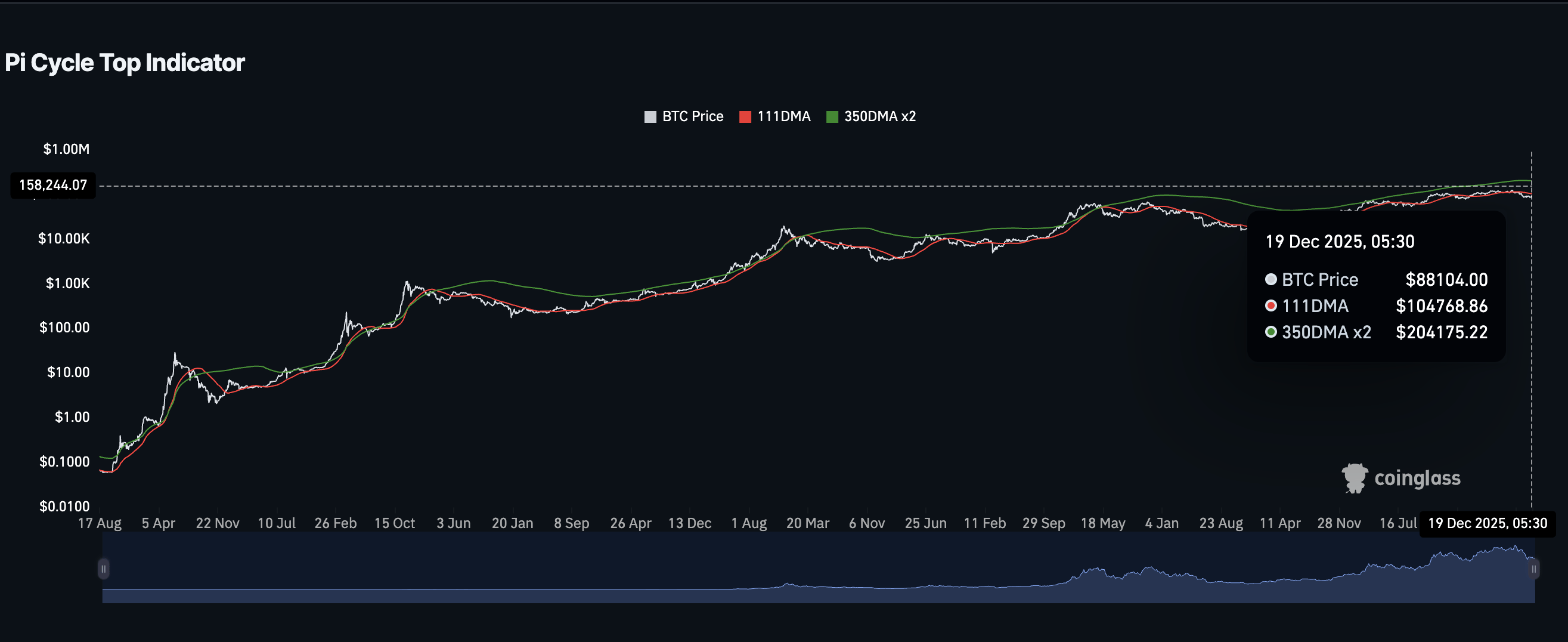Click the 158,244.07 crosshair price label
Screen dimensions: 1568x642
(x=53, y=185)
